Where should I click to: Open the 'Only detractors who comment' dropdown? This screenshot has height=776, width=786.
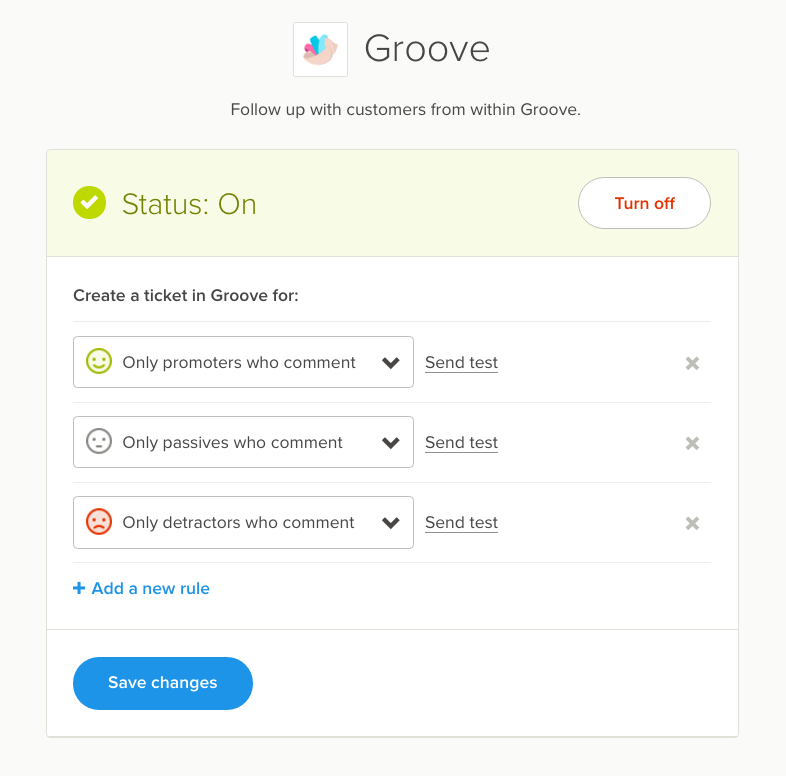point(243,522)
